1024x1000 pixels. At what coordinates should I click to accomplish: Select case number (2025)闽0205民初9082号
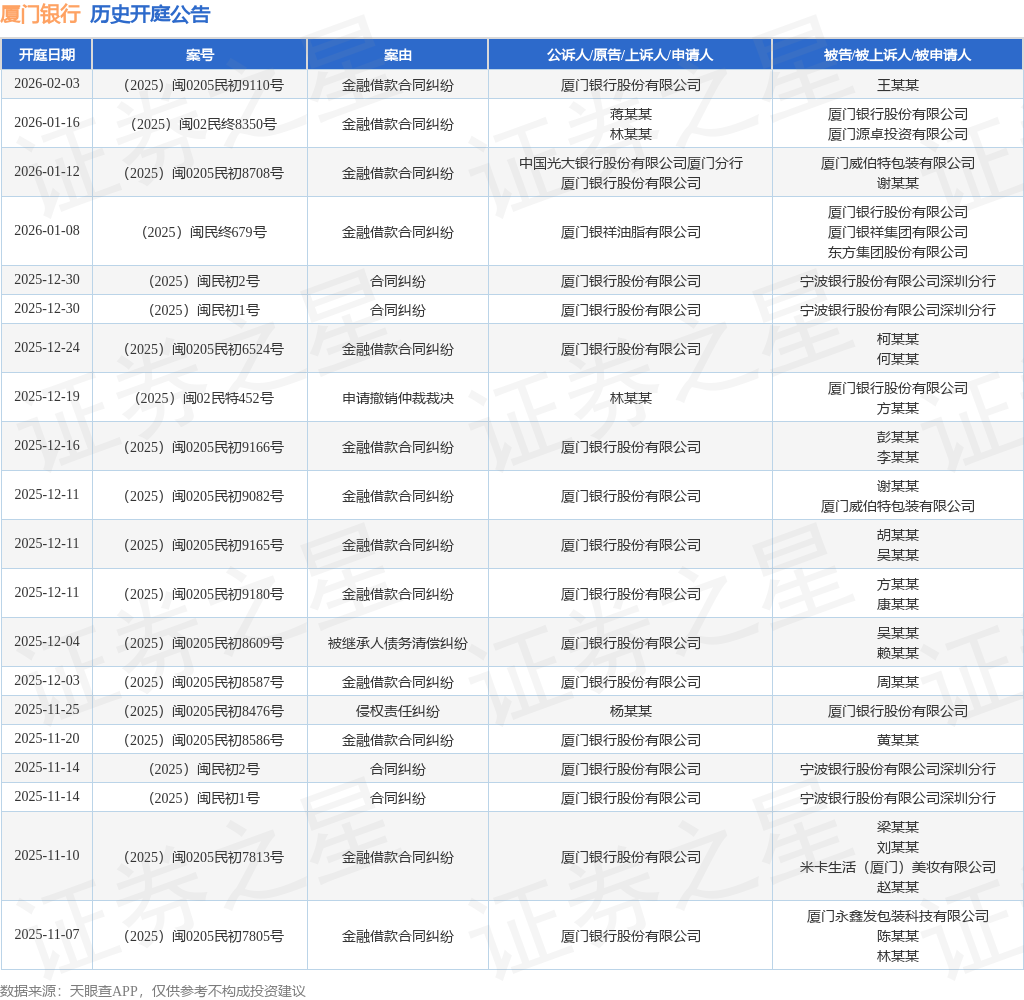tap(204, 496)
